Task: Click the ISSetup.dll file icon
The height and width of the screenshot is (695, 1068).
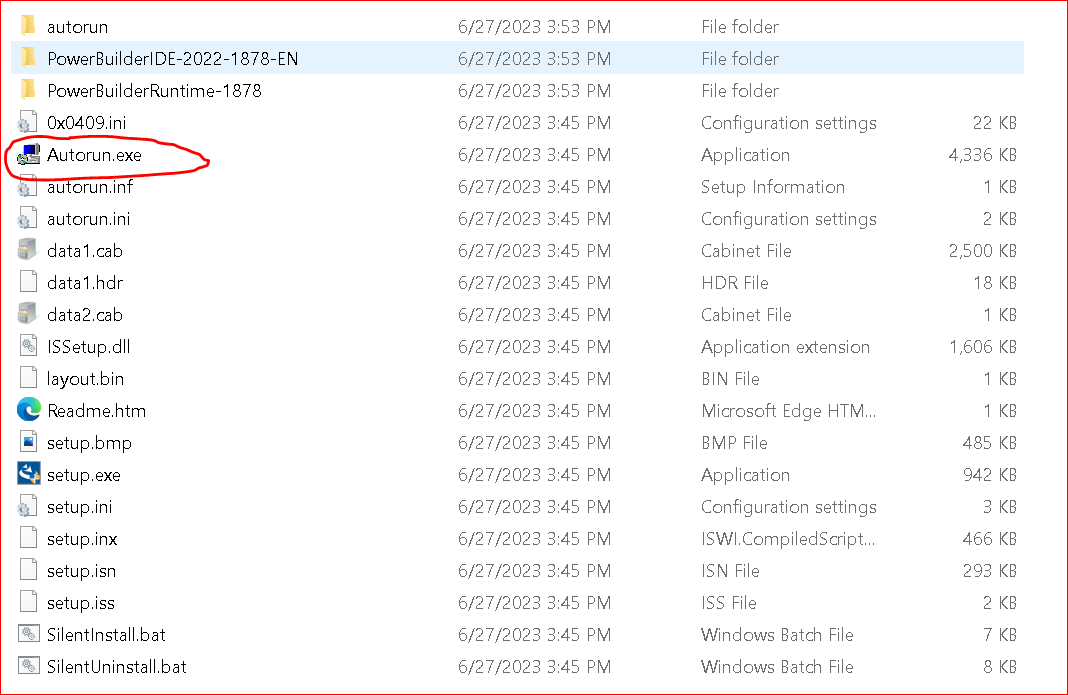Action: pyautogui.click(x=28, y=347)
